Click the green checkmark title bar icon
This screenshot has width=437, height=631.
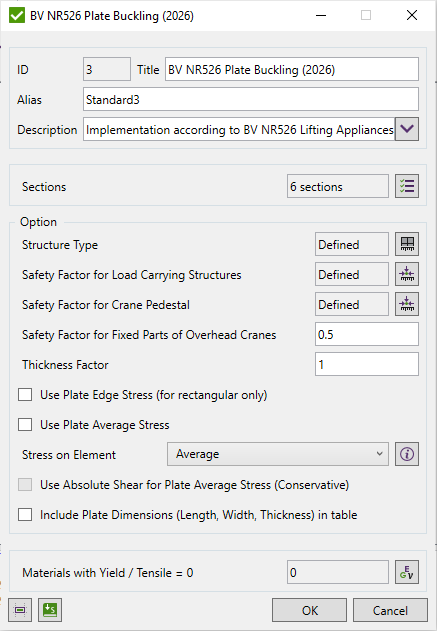pyautogui.click(x=17, y=15)
